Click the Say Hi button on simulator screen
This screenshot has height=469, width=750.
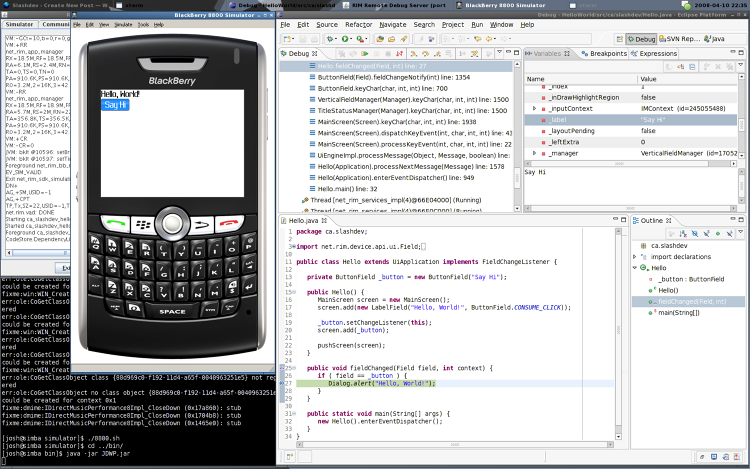click(115, 105)
